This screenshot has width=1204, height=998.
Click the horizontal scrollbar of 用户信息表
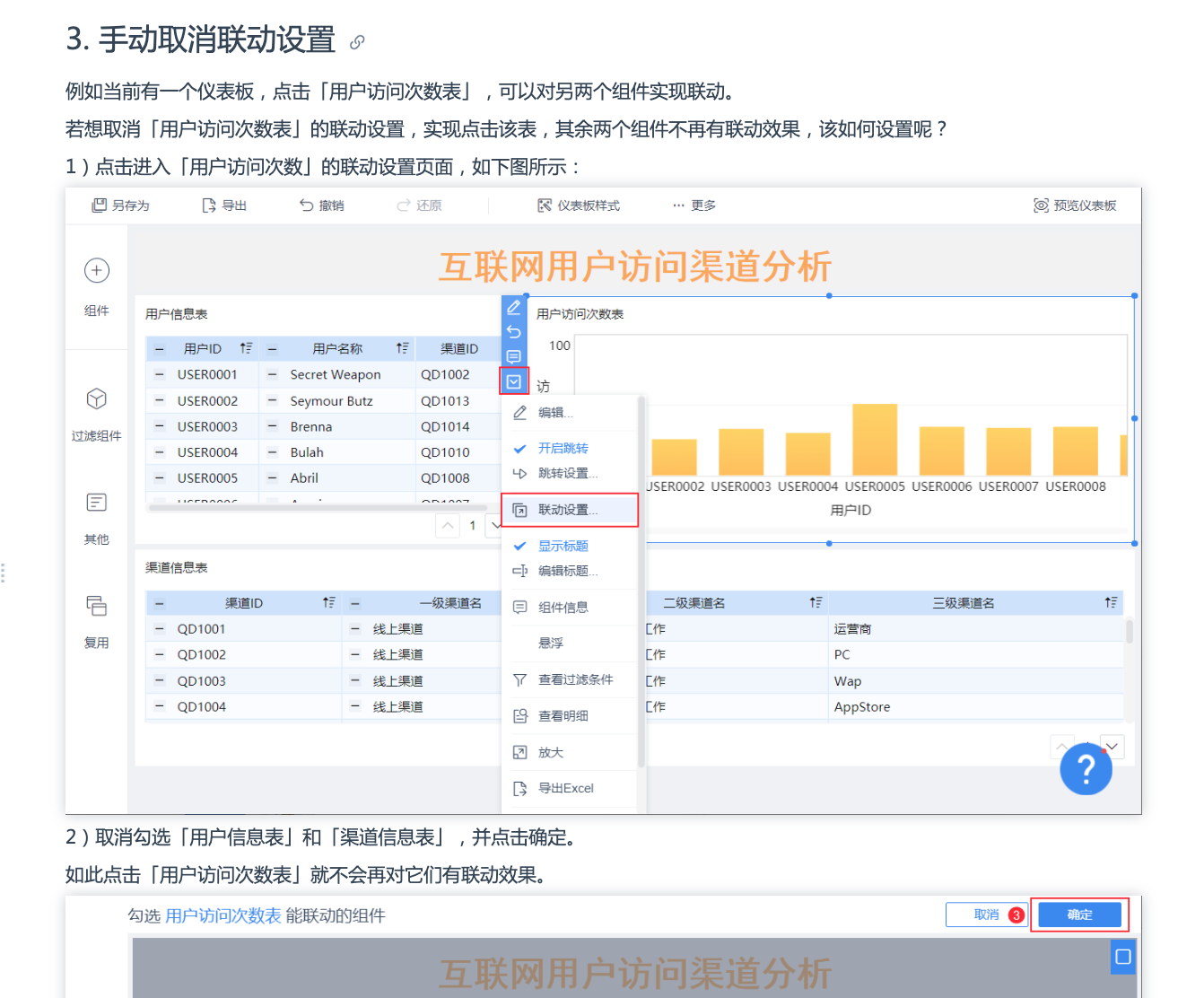[318, 508]
